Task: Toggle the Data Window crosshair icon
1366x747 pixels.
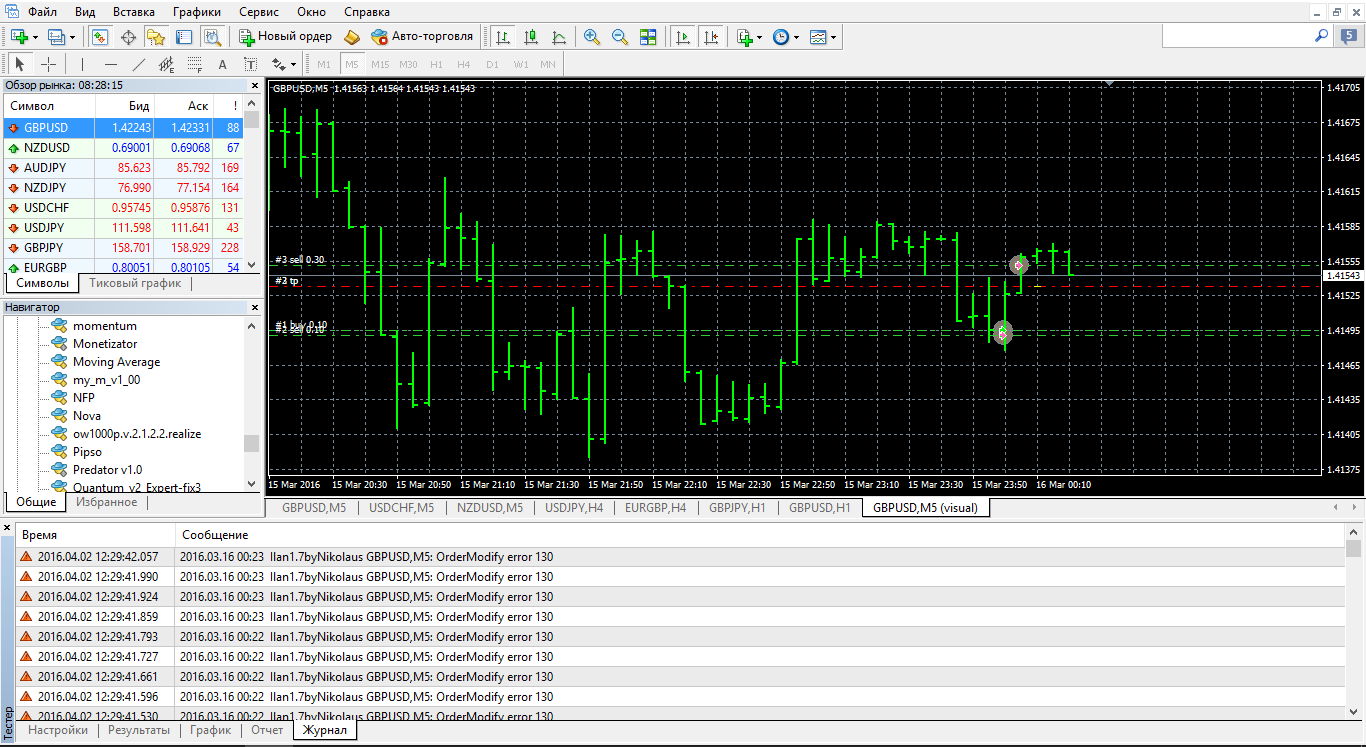Action: point(128,37)
